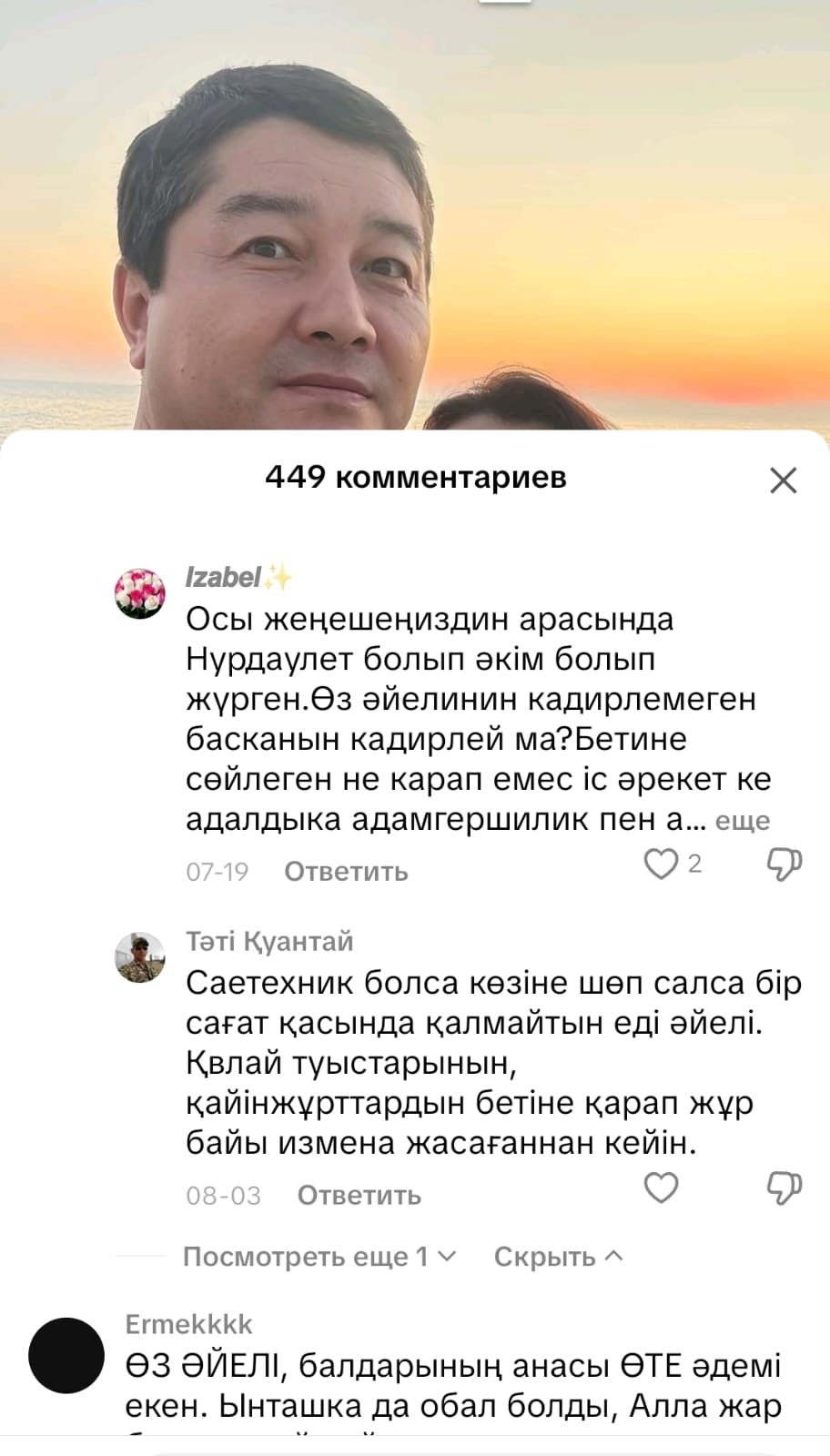Dislike Izabel's comment with the thumbs-down icon
The image size is (830, 1456).
pyautogui.click(x=784, y=864)
